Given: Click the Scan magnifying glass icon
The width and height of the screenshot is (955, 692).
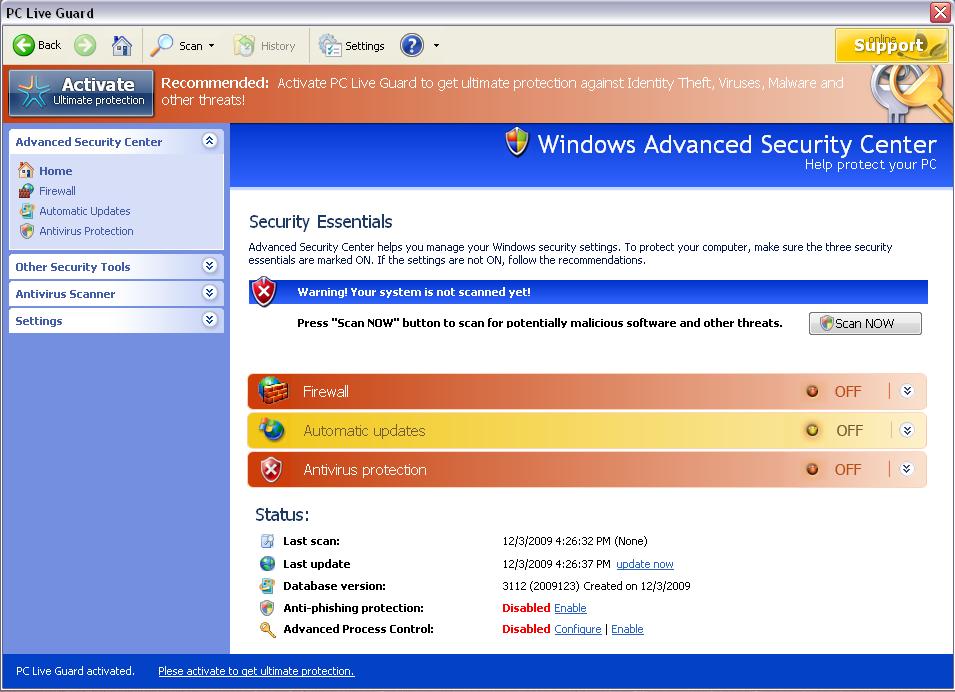Looking at the screenshot, I should click(162, 45).
